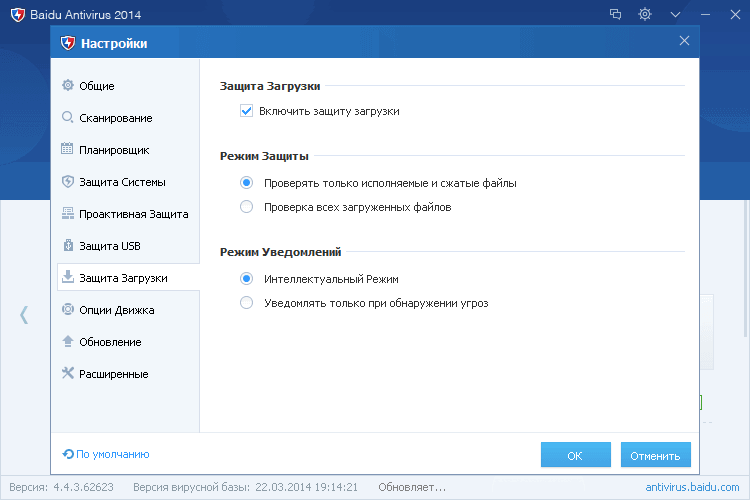Screen dimensions: 750x500
Task: Open the Сканирование settings section
Action: coord(125,118)
